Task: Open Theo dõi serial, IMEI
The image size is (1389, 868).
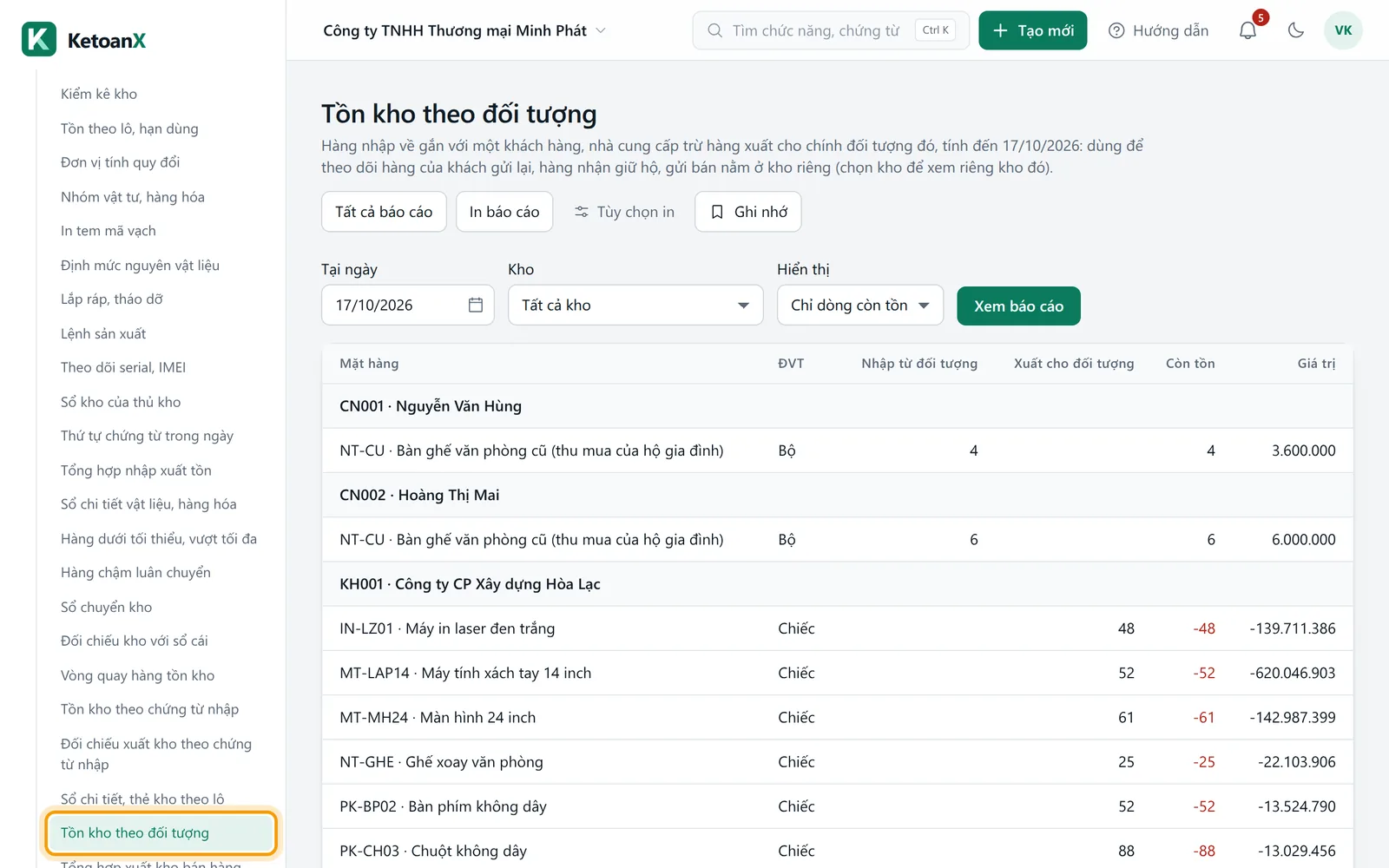Action: pos(123,367)
